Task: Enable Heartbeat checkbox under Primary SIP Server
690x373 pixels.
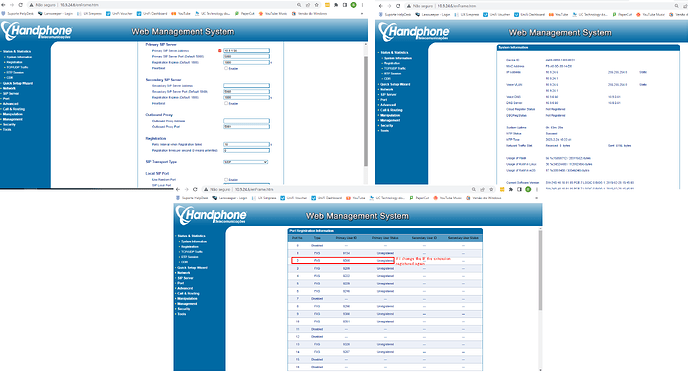Action: (226, 68)
